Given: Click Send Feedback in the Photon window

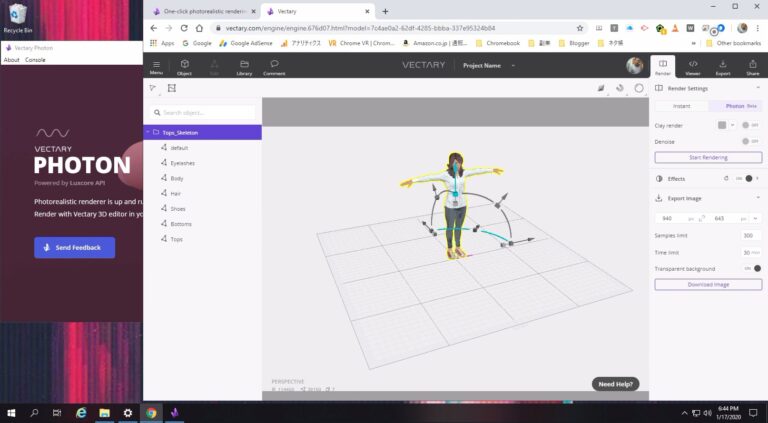Looking at the screenshot, I should [x=75, y=248].
